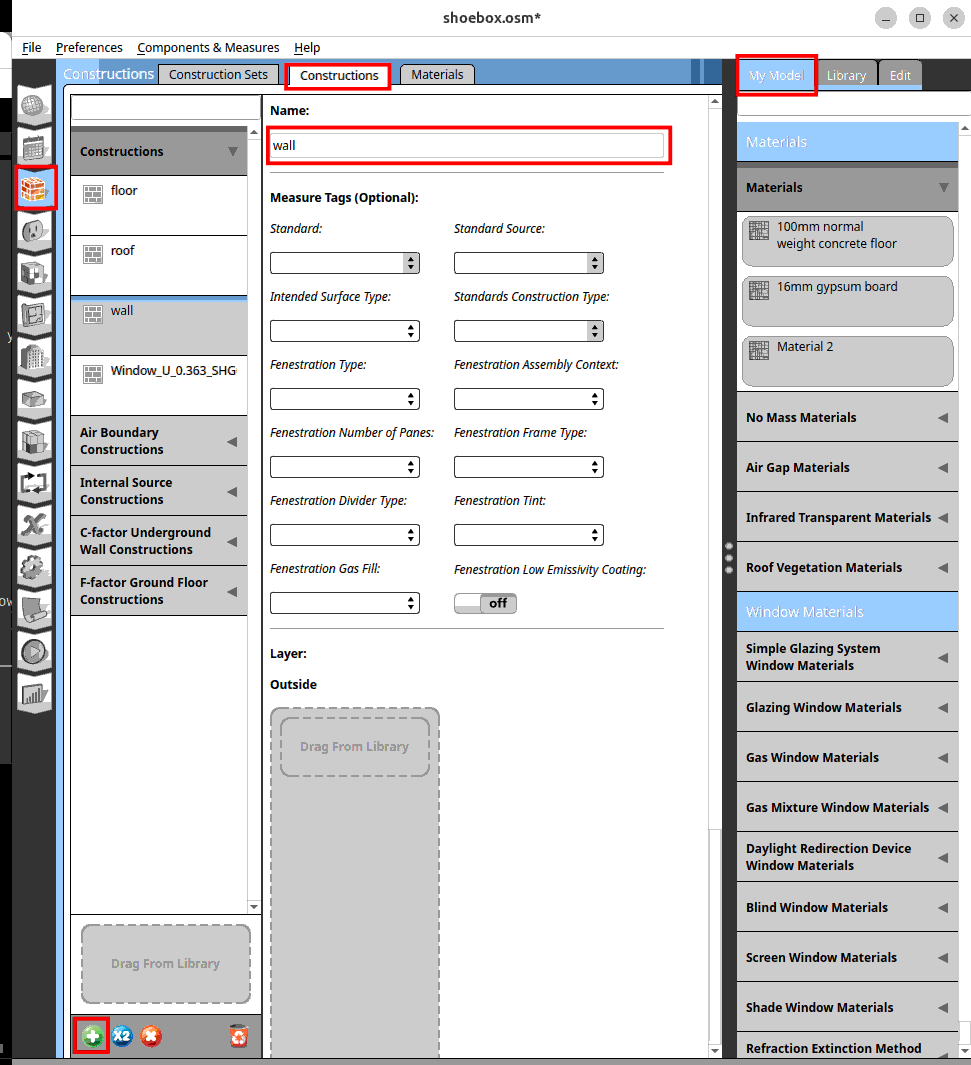The height and width of the screenshot is (1065, 971).
Task: Open the Intended Surface Type dropdown
Action: click(344, 331)
